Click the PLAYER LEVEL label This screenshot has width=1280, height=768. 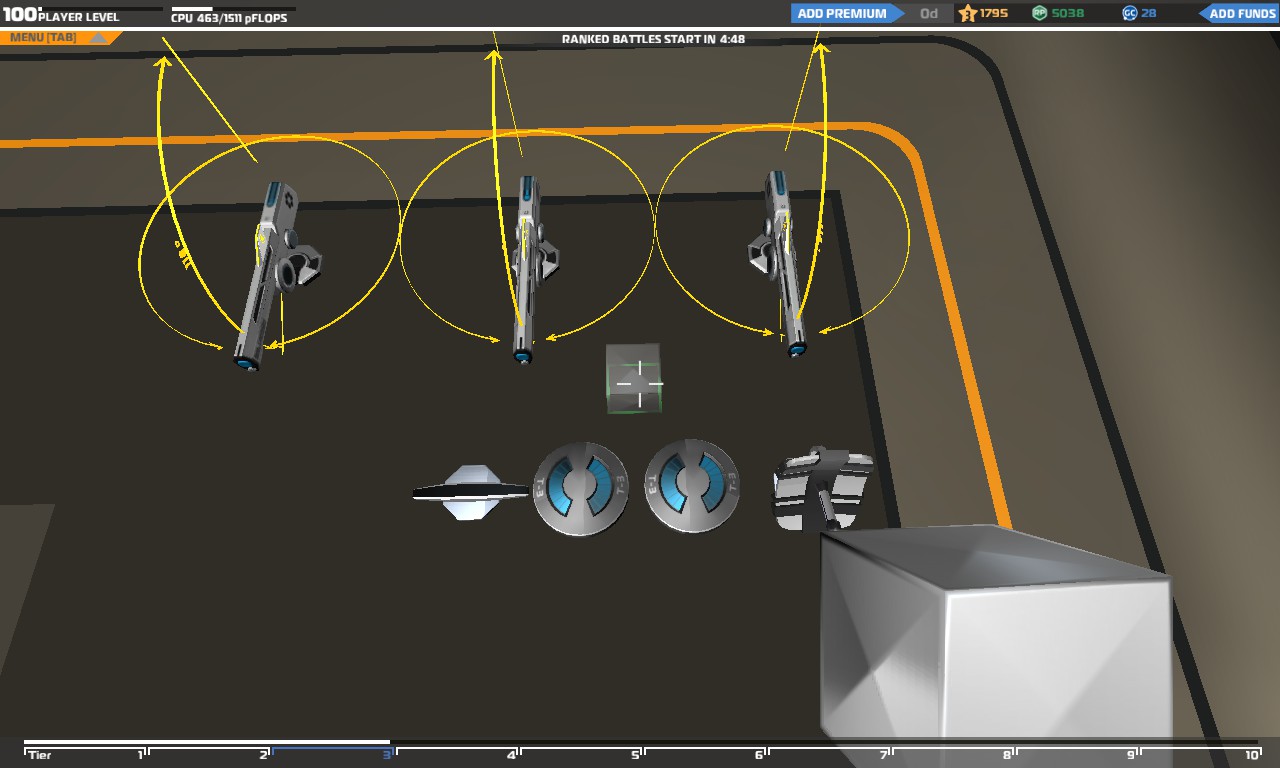point(78,18)
